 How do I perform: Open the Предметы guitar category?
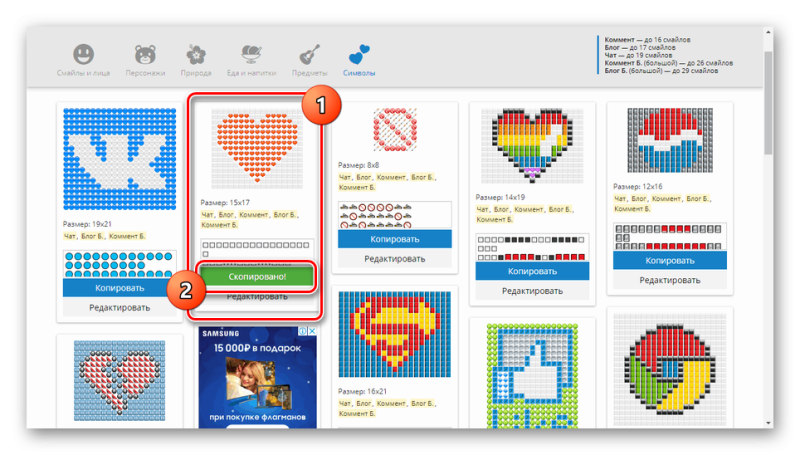click(x=309, y=60)
